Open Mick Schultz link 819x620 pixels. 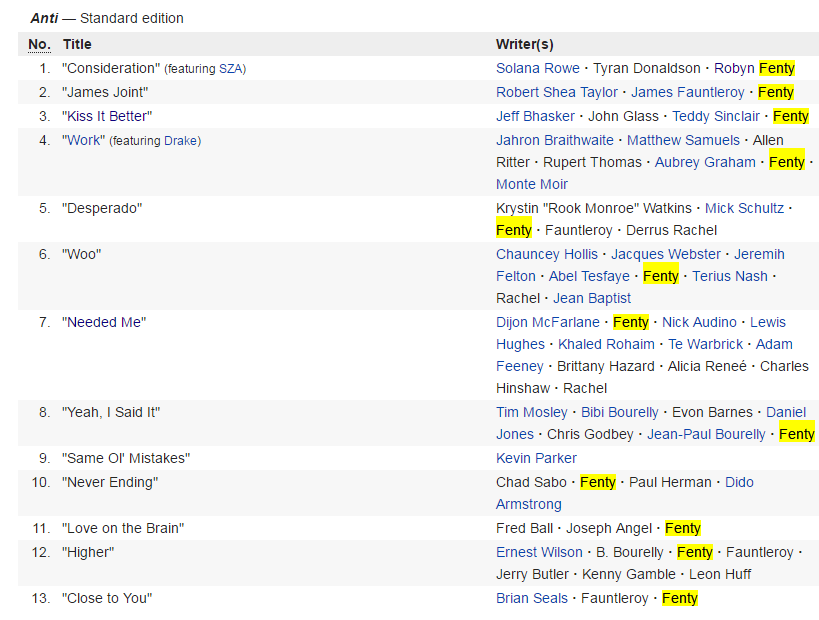(744, 208)
